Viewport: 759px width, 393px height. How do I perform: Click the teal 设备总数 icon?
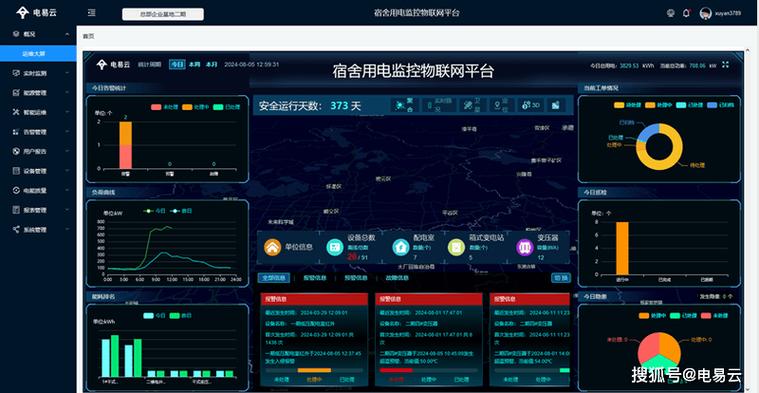(x=334, y=247)
